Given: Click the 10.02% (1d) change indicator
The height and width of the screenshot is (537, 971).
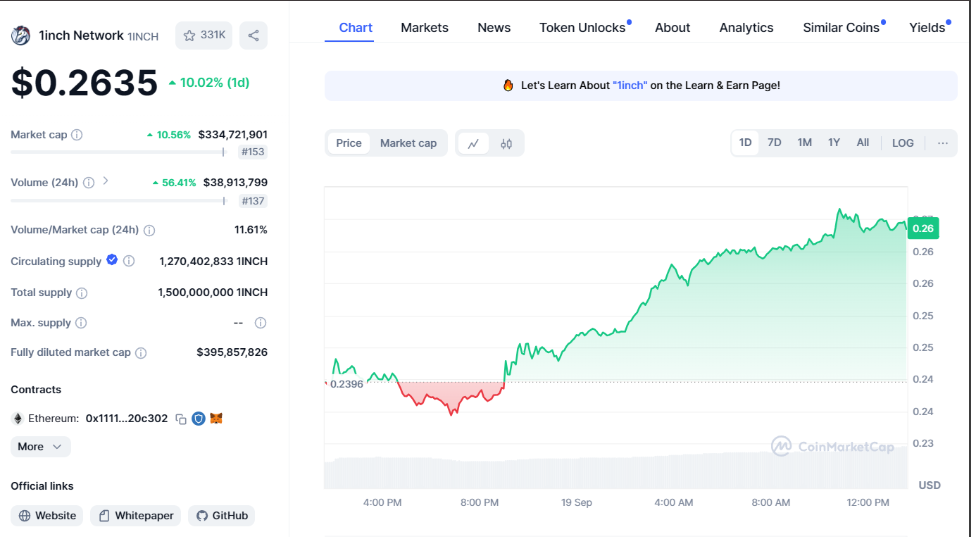Looking at the screenshot, I should coord(209,82).
